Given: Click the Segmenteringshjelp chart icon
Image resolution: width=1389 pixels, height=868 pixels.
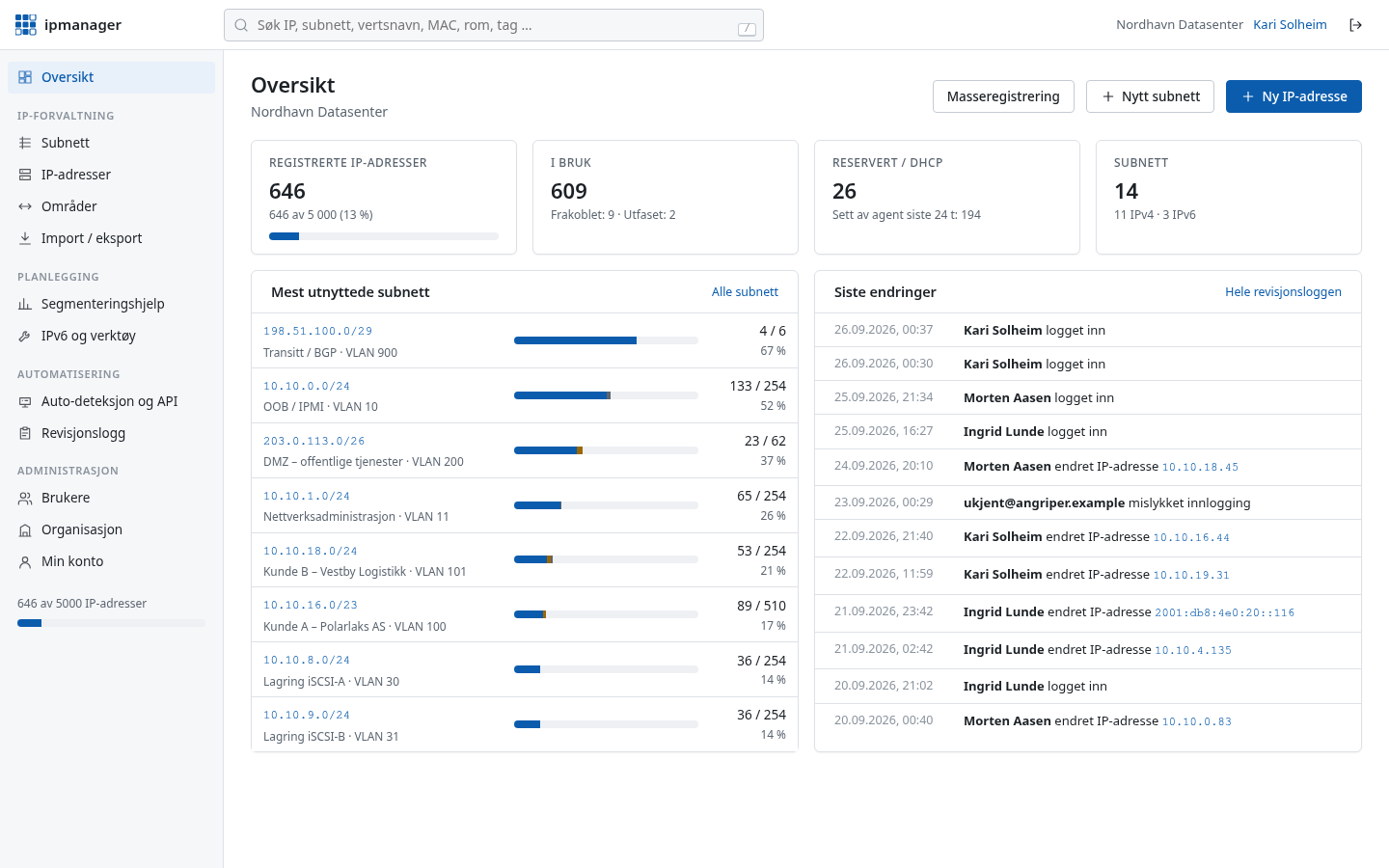Looking at the screenshot, I should point(25,304).
